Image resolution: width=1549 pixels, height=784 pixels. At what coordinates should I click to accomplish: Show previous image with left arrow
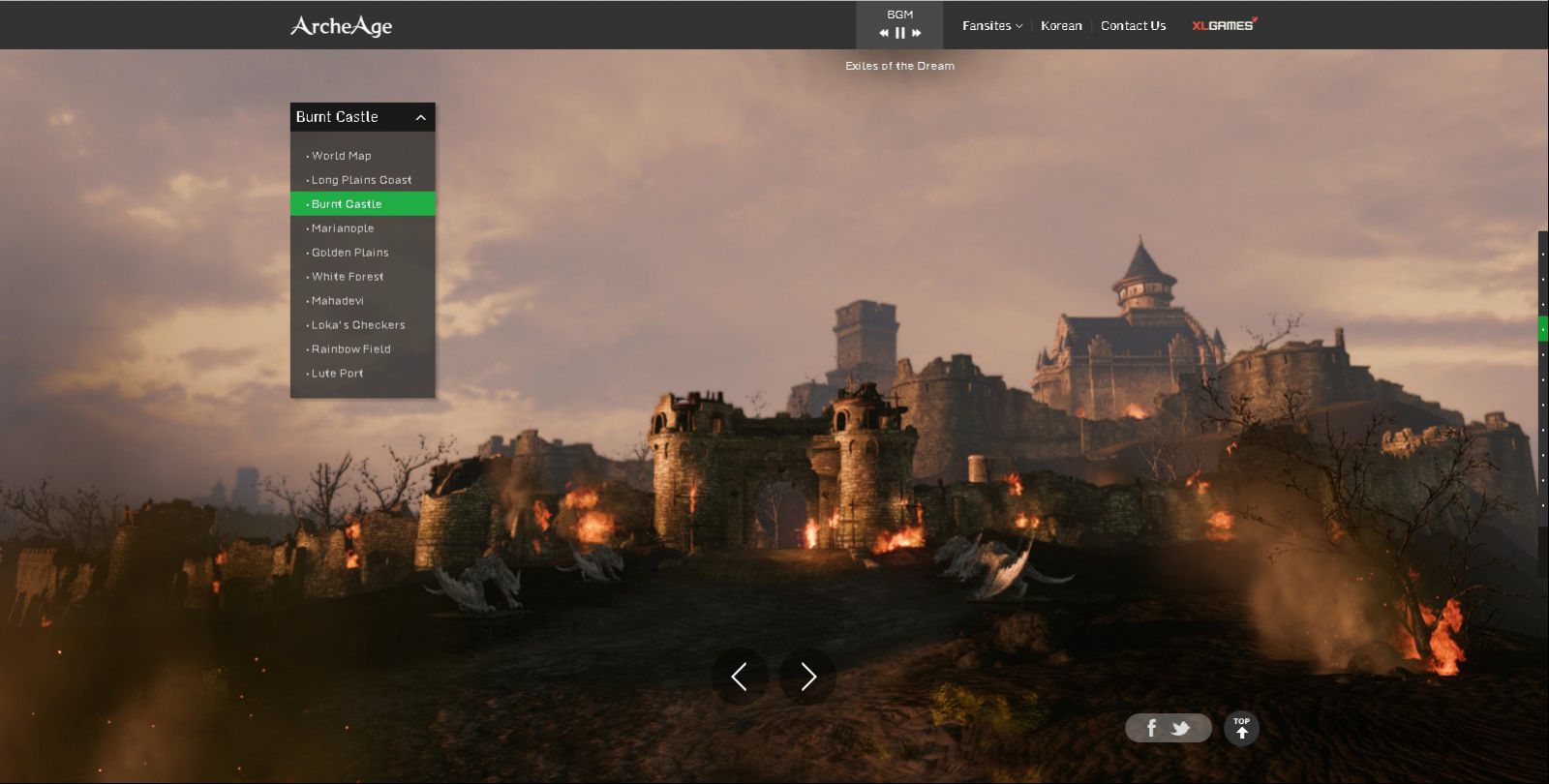[x=740, y=677]
